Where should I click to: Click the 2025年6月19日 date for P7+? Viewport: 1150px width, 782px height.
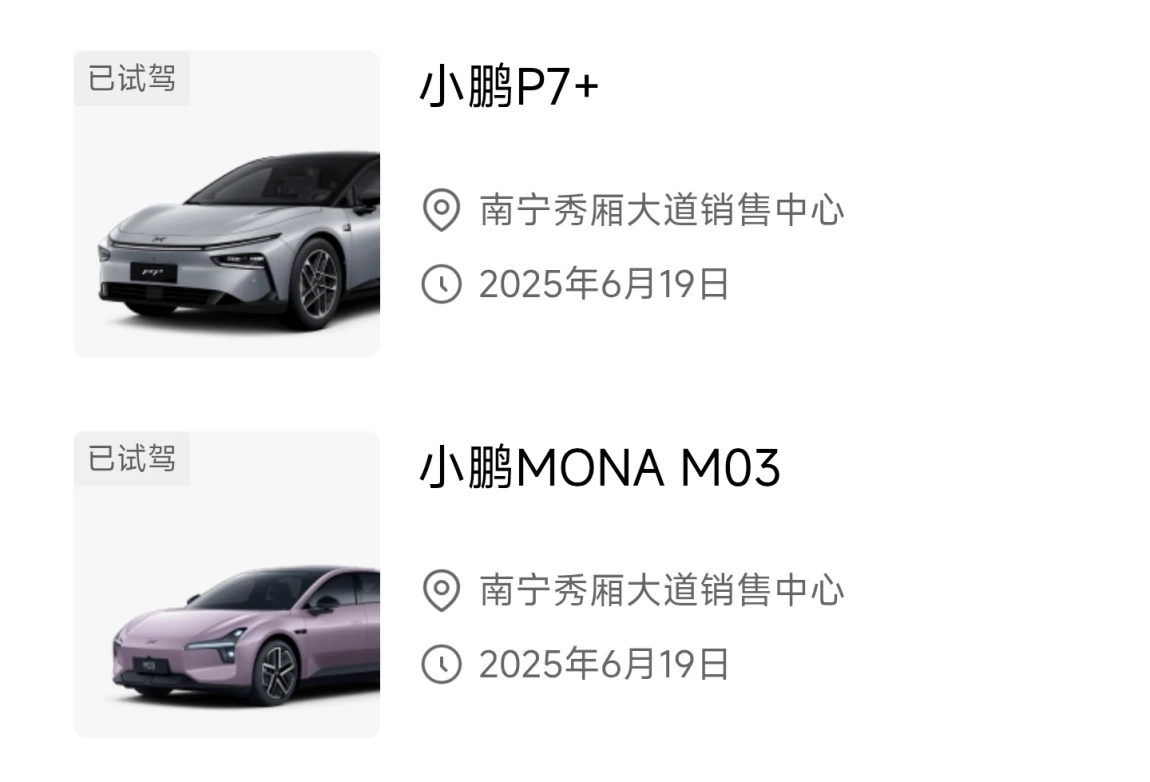604,284
